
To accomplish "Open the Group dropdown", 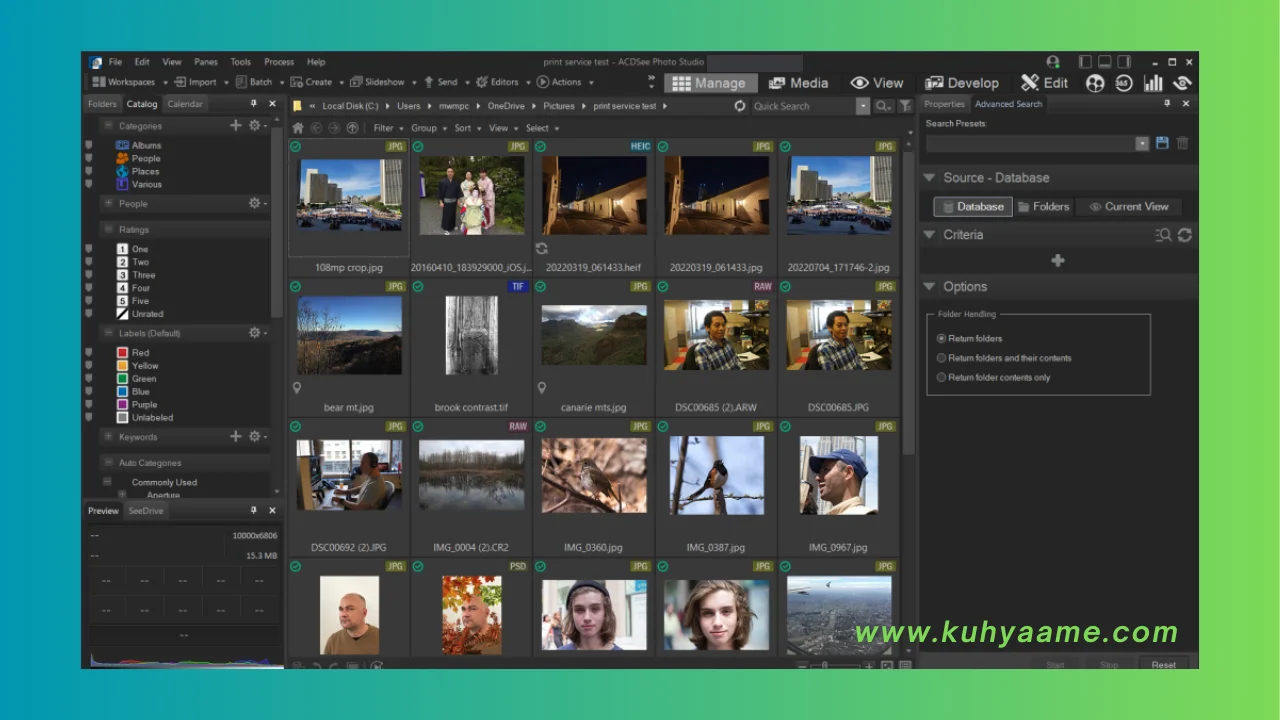I will [427, 128].
